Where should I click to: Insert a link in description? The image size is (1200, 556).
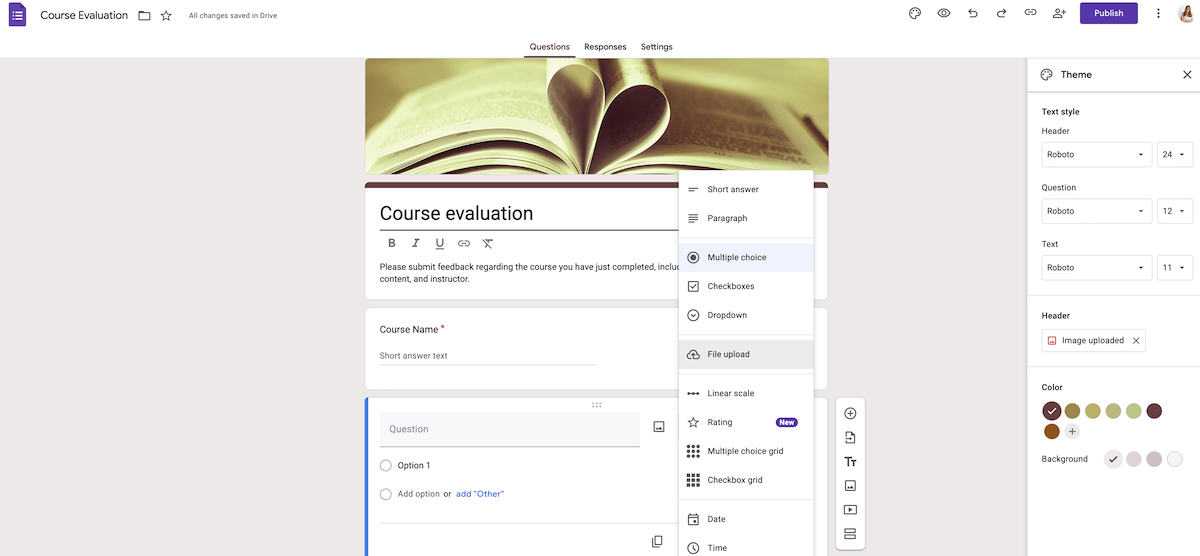tap(464, 243)
